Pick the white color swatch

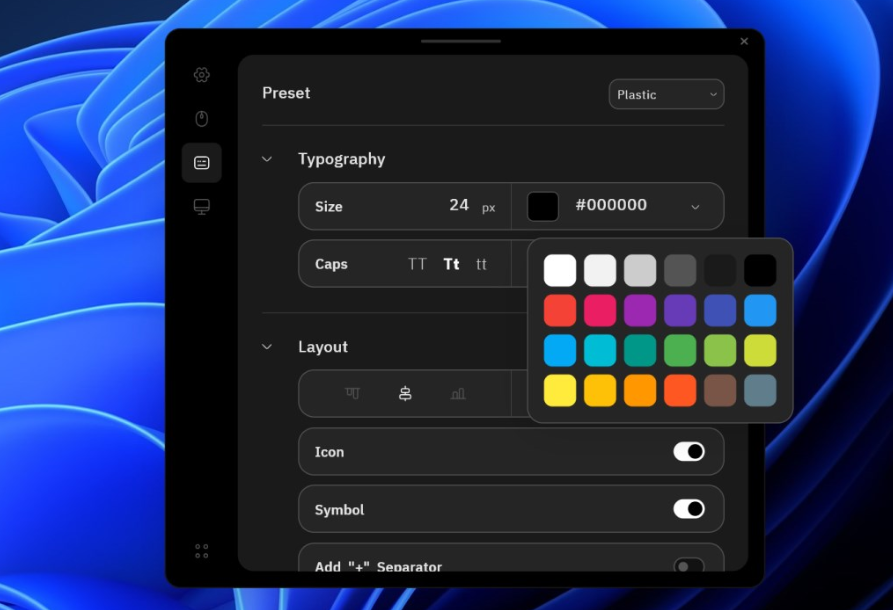[560, 271]
